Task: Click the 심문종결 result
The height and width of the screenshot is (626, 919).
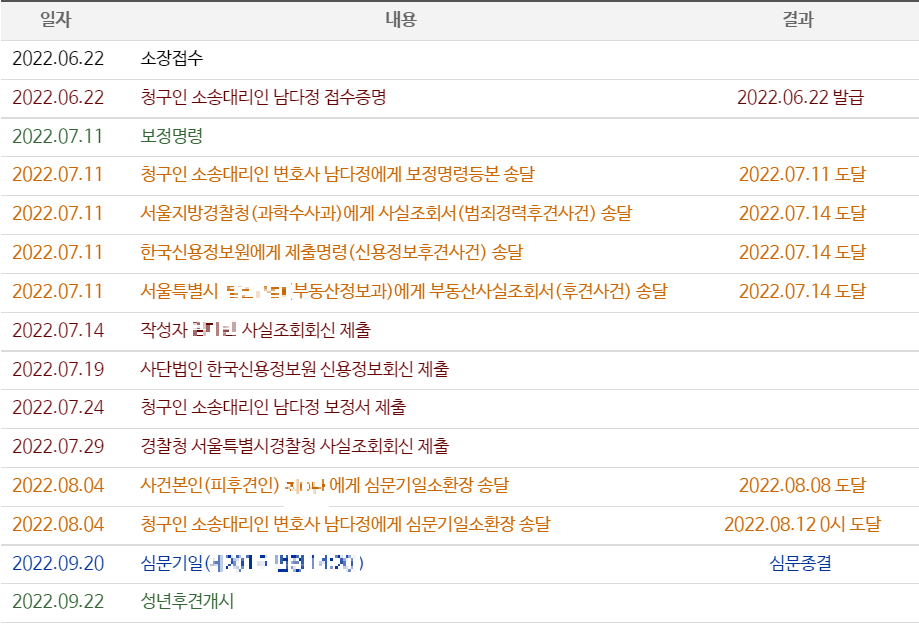Action: pyautogui.click(x=800, y=564)
